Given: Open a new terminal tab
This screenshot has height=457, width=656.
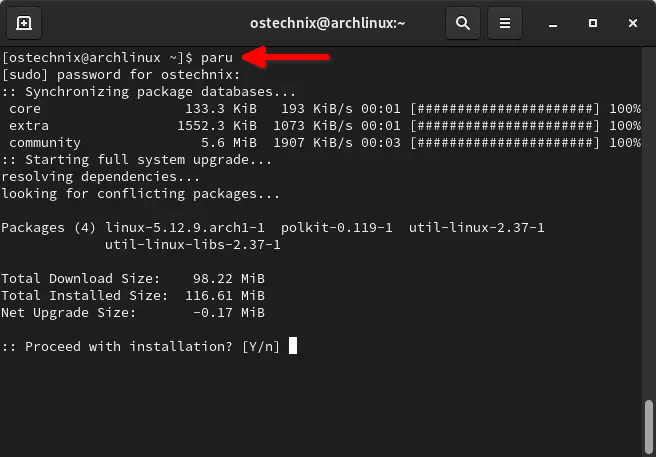Looking at the screenshot, I should point(24,22).
